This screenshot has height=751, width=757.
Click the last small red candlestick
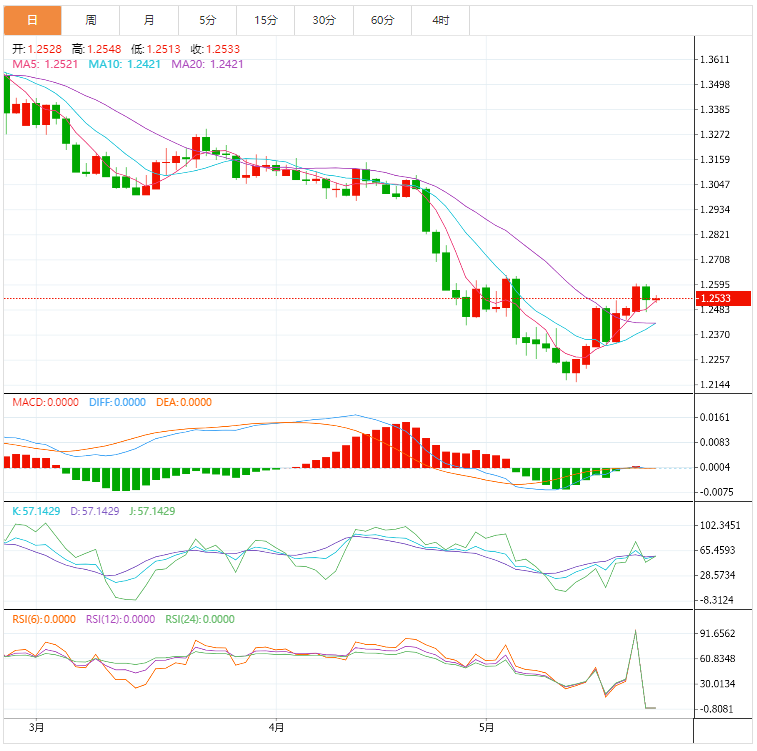click(656, 299)
